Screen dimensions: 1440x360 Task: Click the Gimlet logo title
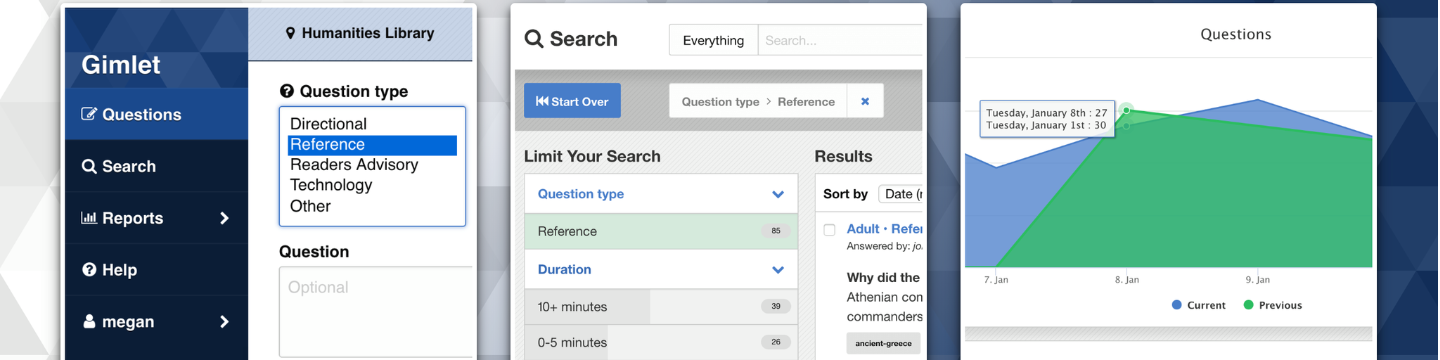[x=121, y=66]
